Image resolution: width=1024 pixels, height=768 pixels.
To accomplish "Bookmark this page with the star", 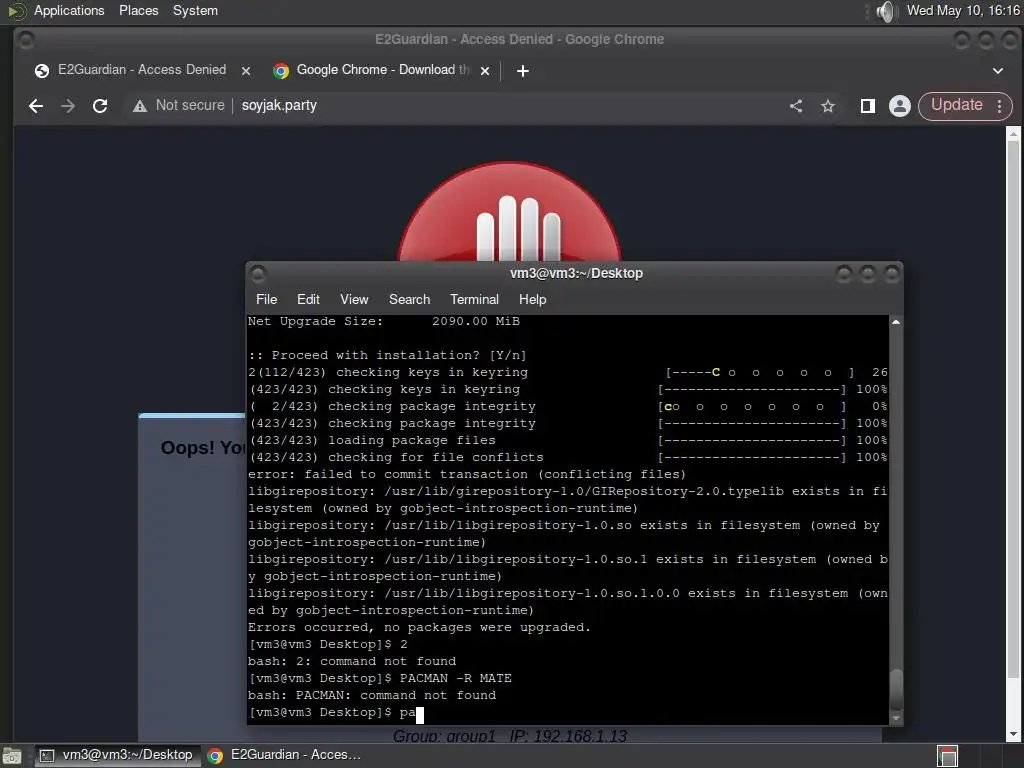I will click(827, 106).
